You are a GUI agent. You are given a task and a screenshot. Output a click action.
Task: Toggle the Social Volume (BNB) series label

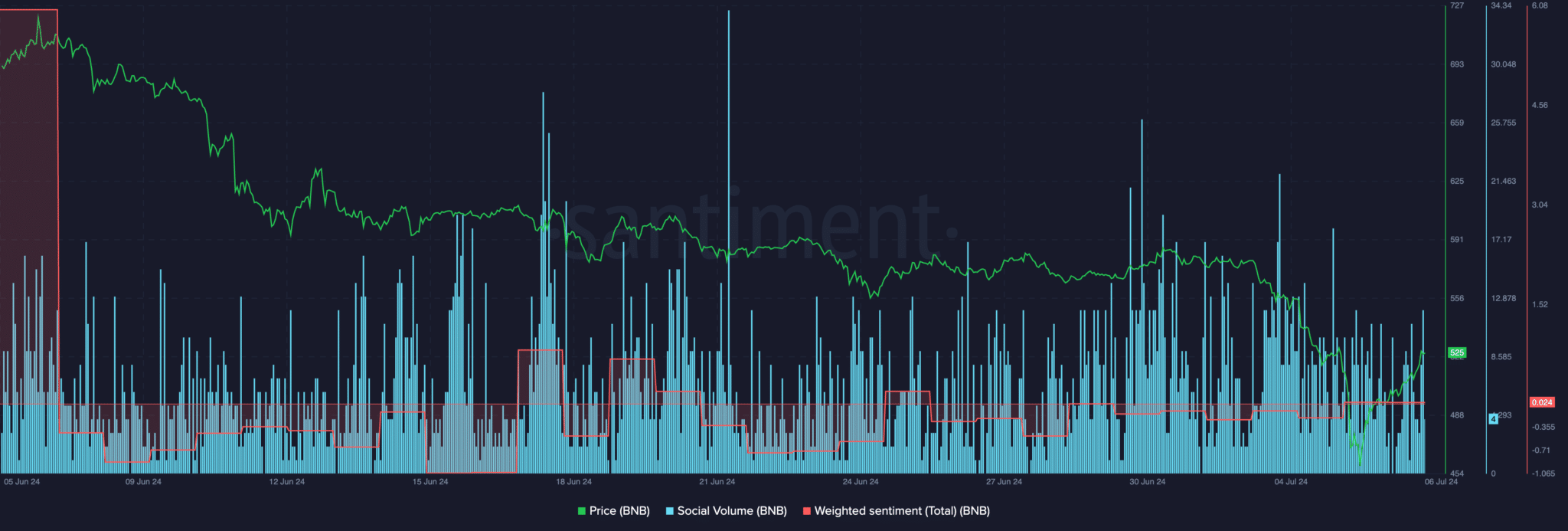pyautogui.click(x=732, y=511)
